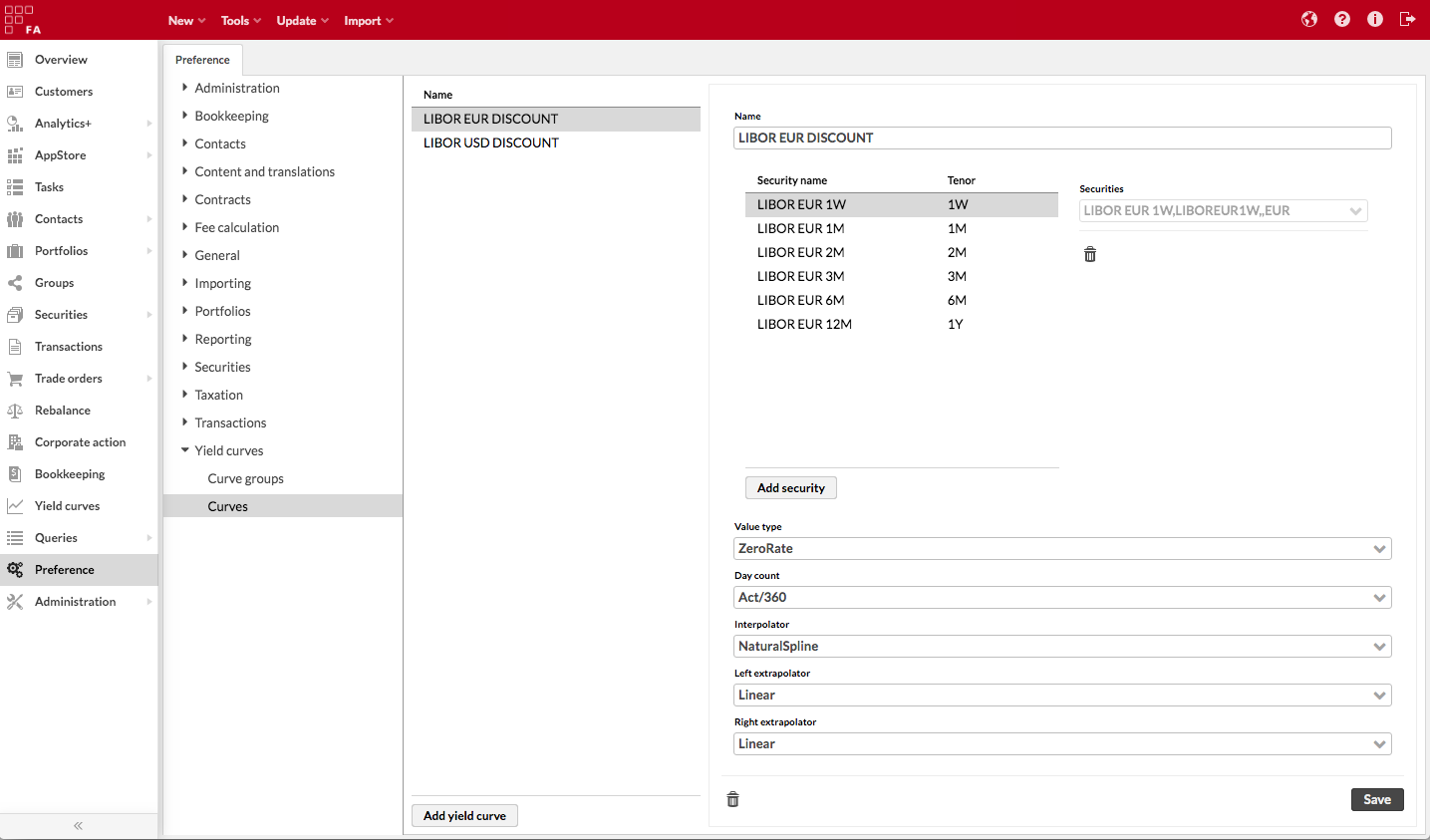Viewport: 1430px width, 840px height.
Task: Click the Bookkeeping sidebar icon
Action: coord(15,474)
